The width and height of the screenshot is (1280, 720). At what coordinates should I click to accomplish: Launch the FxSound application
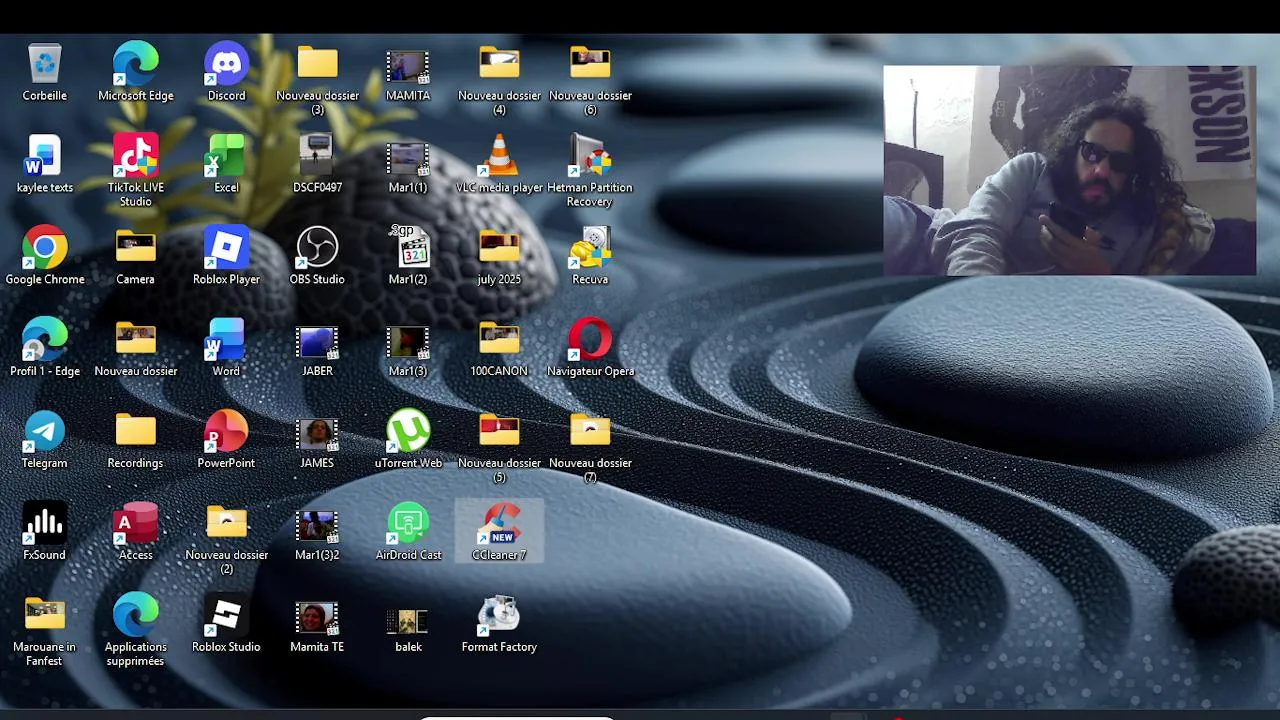coord(45,524)
